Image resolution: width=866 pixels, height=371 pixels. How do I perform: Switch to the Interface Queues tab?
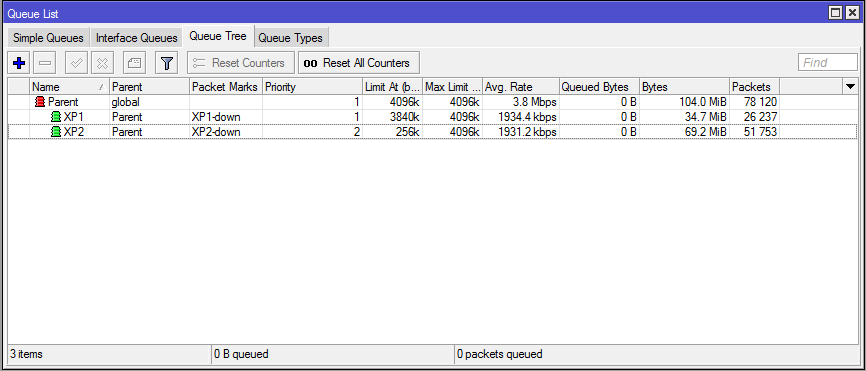(x=136, y=38)
